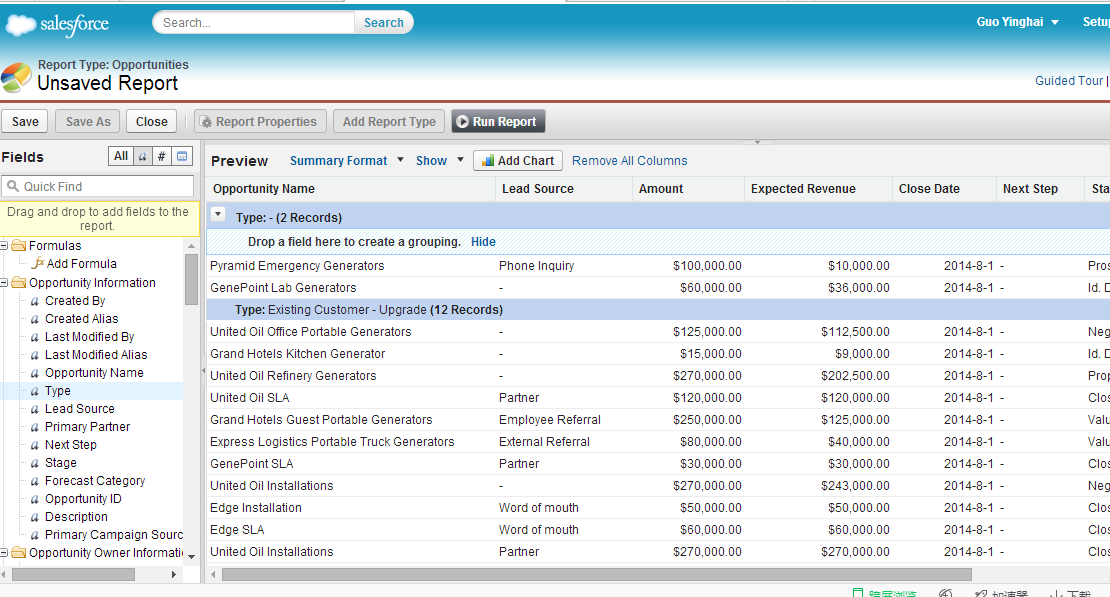Open Report Properties
The height and width of the screenshot is (597, 1110).
[260, 121]
